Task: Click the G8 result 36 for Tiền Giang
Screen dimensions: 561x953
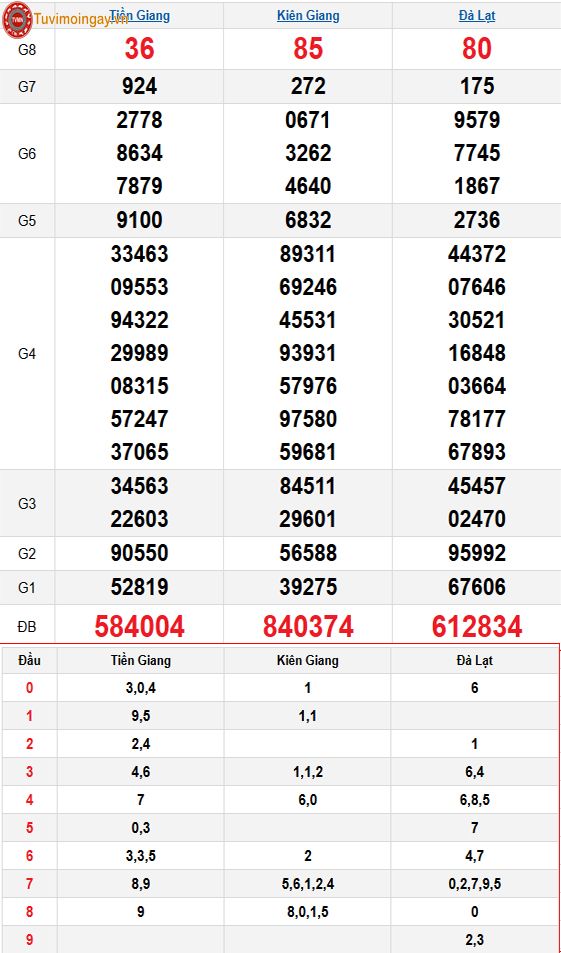Action: click(x=139, y=49)
